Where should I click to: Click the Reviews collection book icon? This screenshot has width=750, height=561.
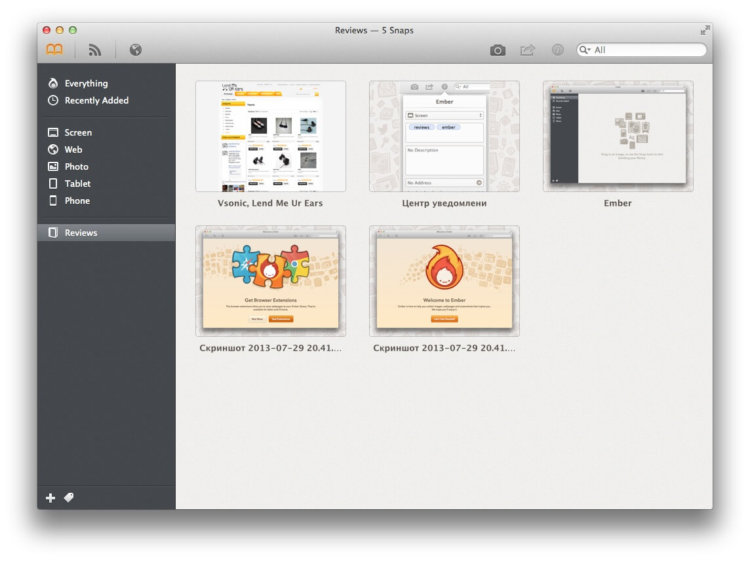pyautogui.click(x=53, y=232)
